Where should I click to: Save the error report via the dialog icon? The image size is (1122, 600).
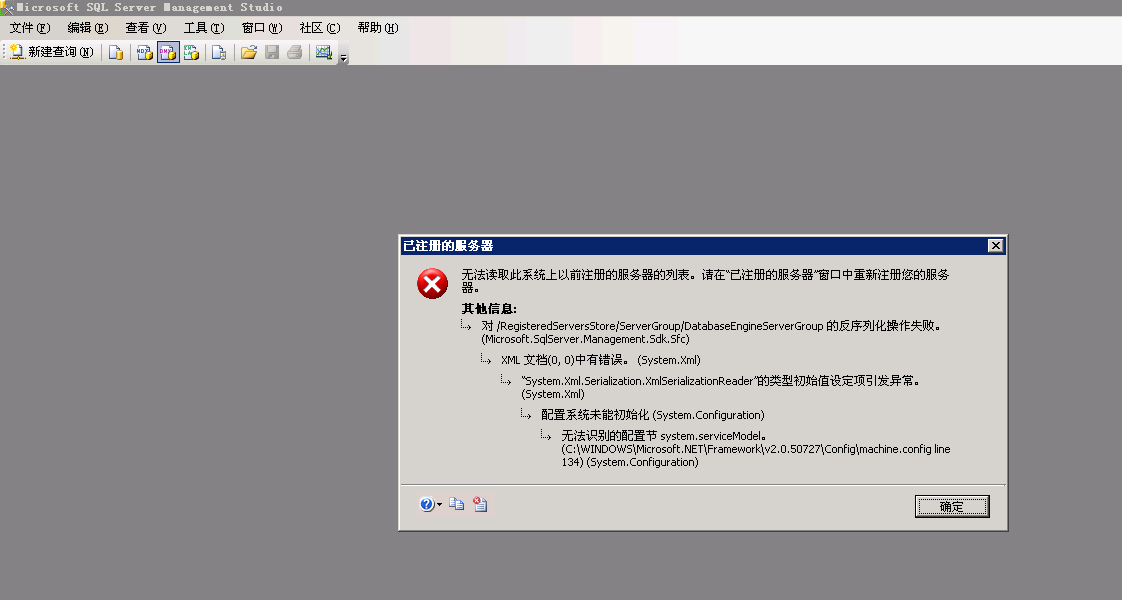point(481,504)
